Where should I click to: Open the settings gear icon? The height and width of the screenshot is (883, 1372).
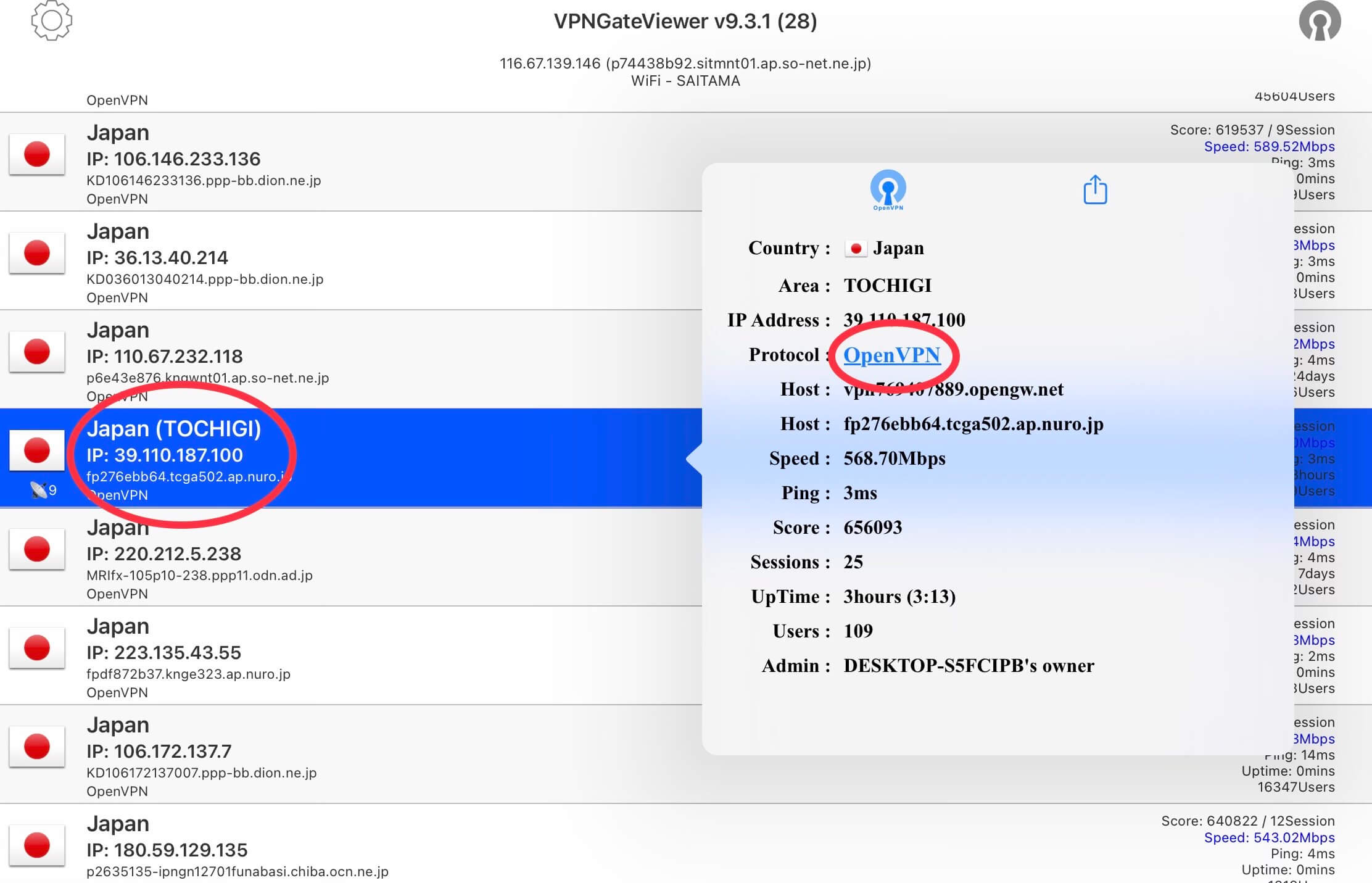pos(51,20)
